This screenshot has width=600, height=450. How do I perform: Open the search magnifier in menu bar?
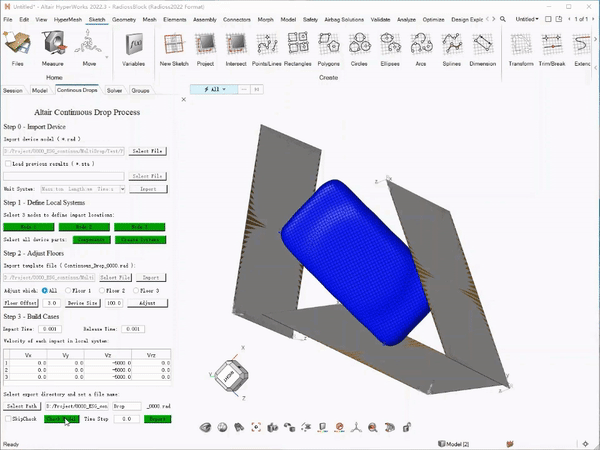click(503, 19)
